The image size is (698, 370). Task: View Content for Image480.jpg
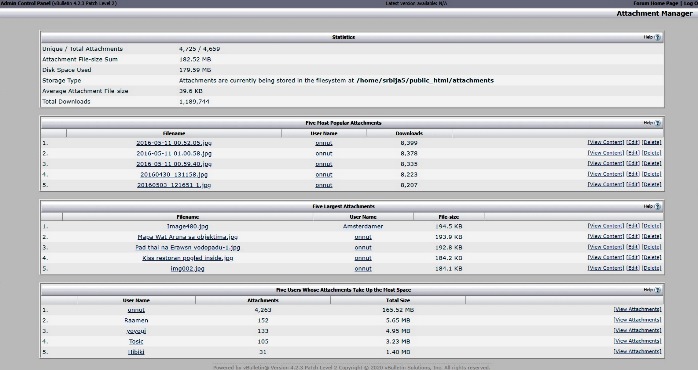(606, 226)
